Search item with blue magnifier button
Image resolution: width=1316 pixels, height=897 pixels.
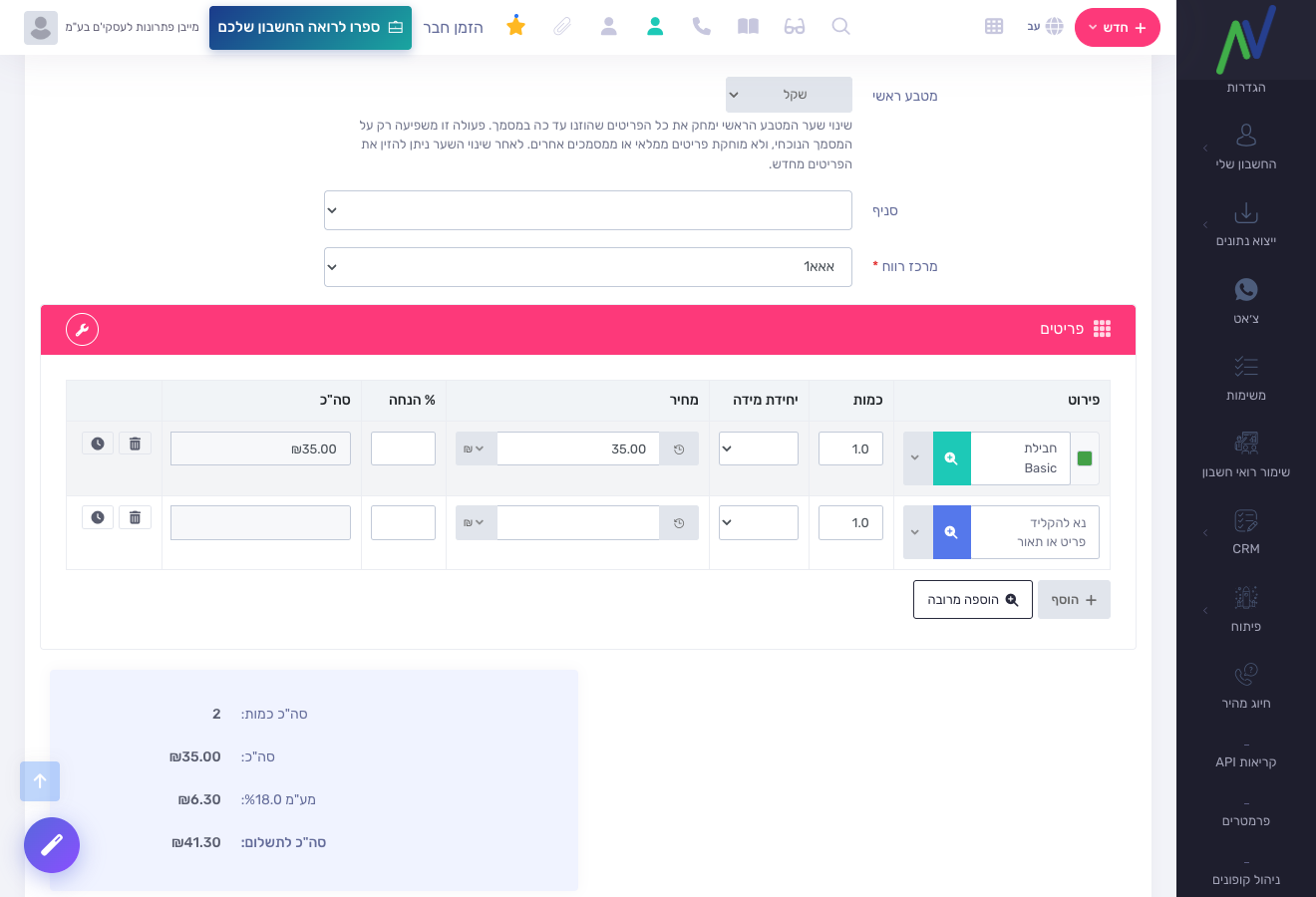click(952, 532)
